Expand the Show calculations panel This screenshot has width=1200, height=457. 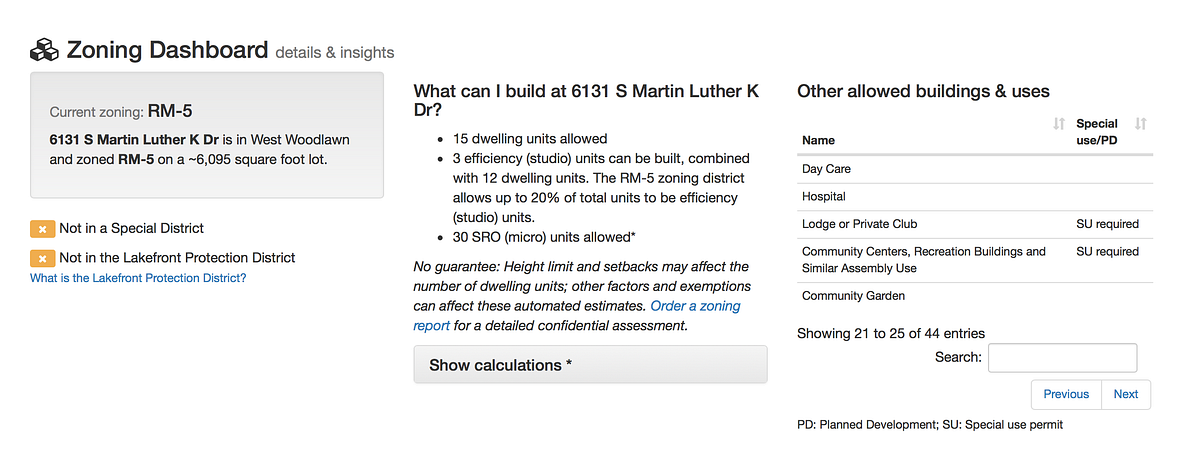coord(590,365)
